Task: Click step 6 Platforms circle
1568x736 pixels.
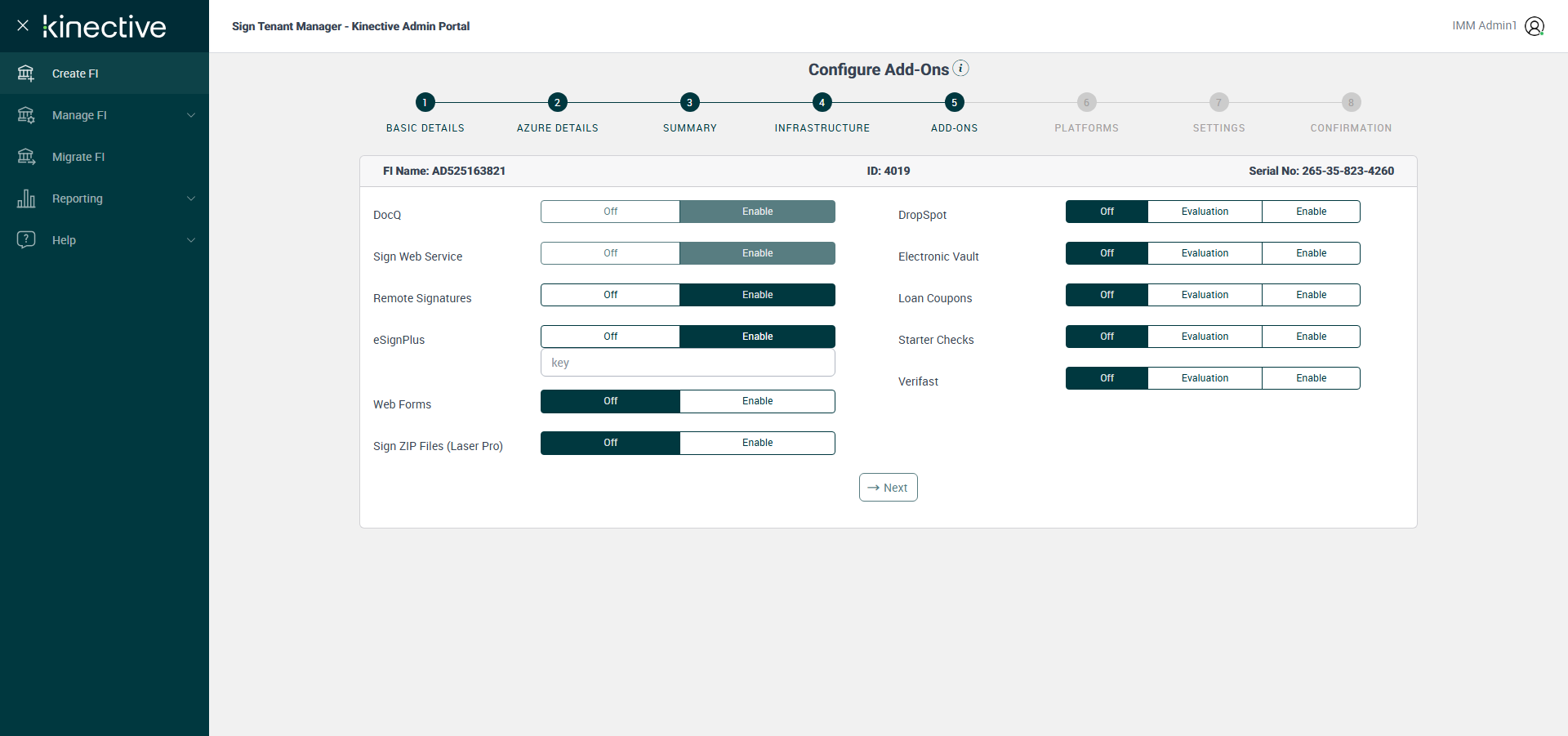Action: click(x=1086, y=102)
